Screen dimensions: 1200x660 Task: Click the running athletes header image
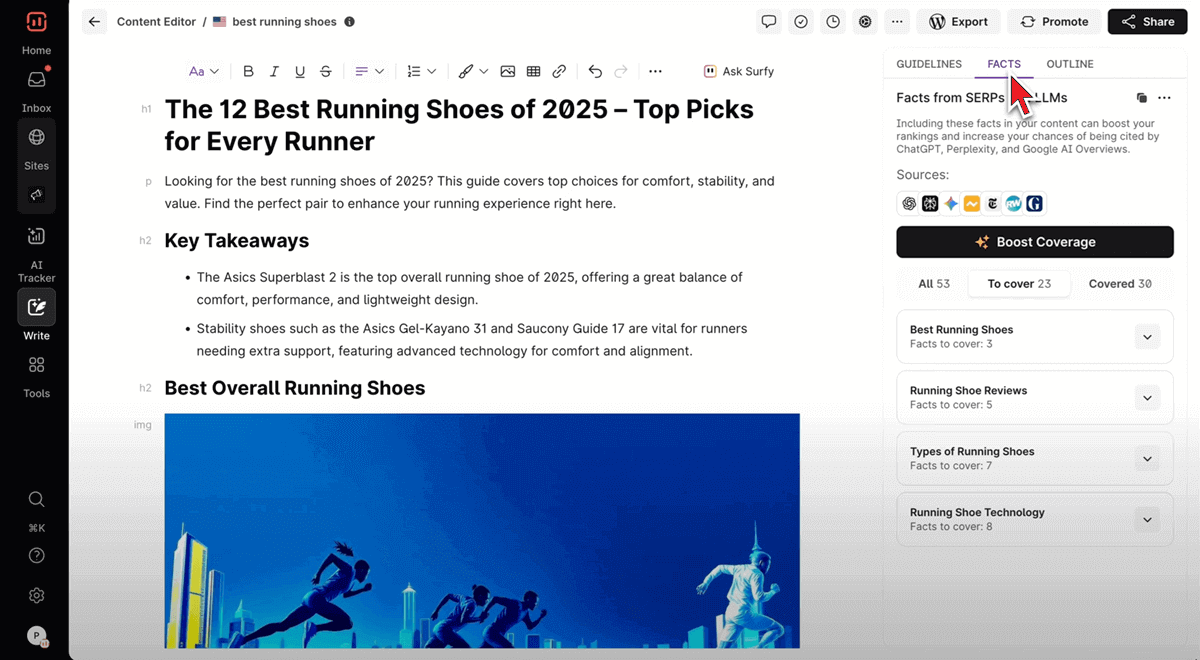pyautogui.click(x=482, y=530)
